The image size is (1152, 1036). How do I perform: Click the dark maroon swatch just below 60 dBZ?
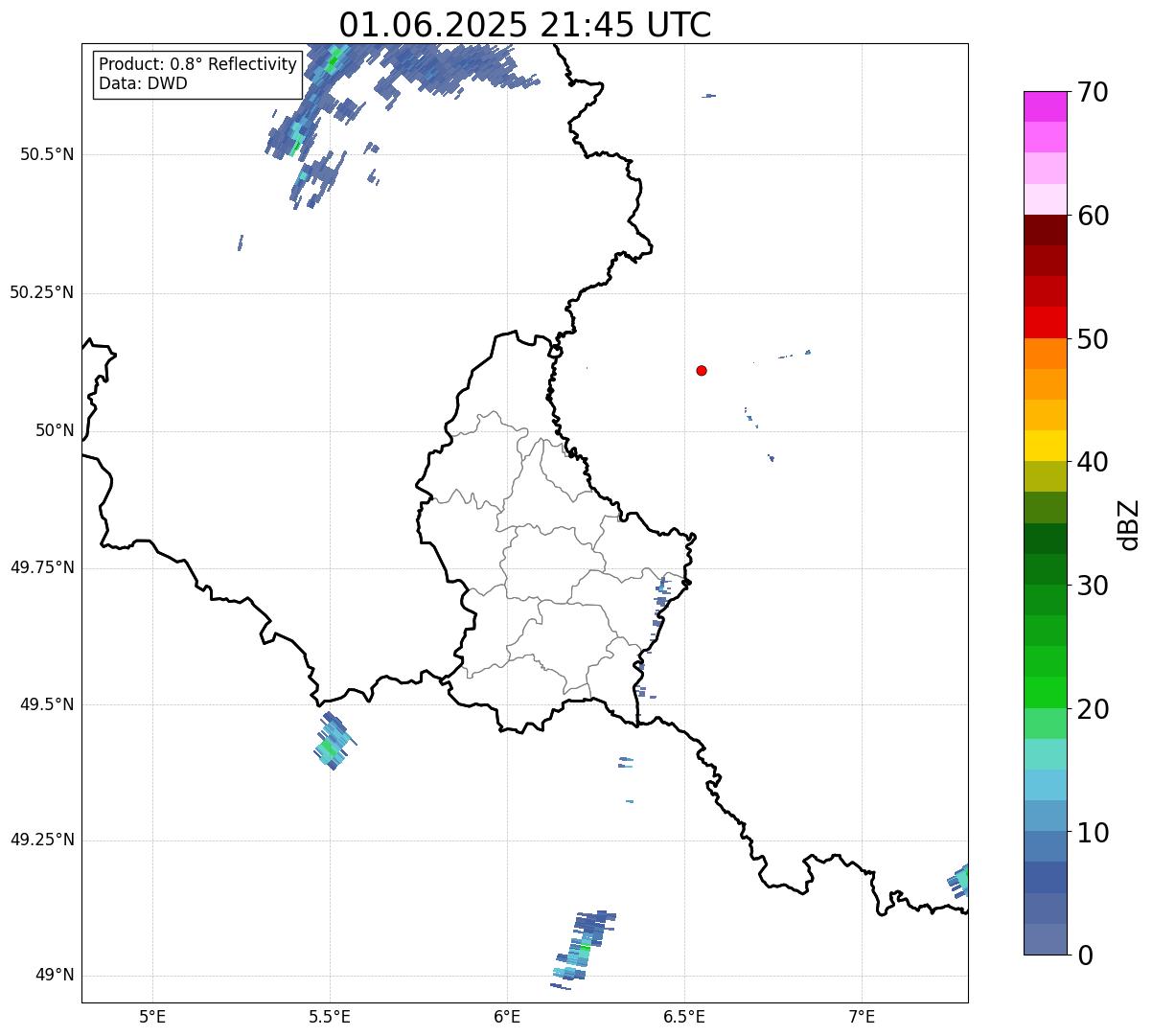pyautogui.click(x=1046, y=230)
